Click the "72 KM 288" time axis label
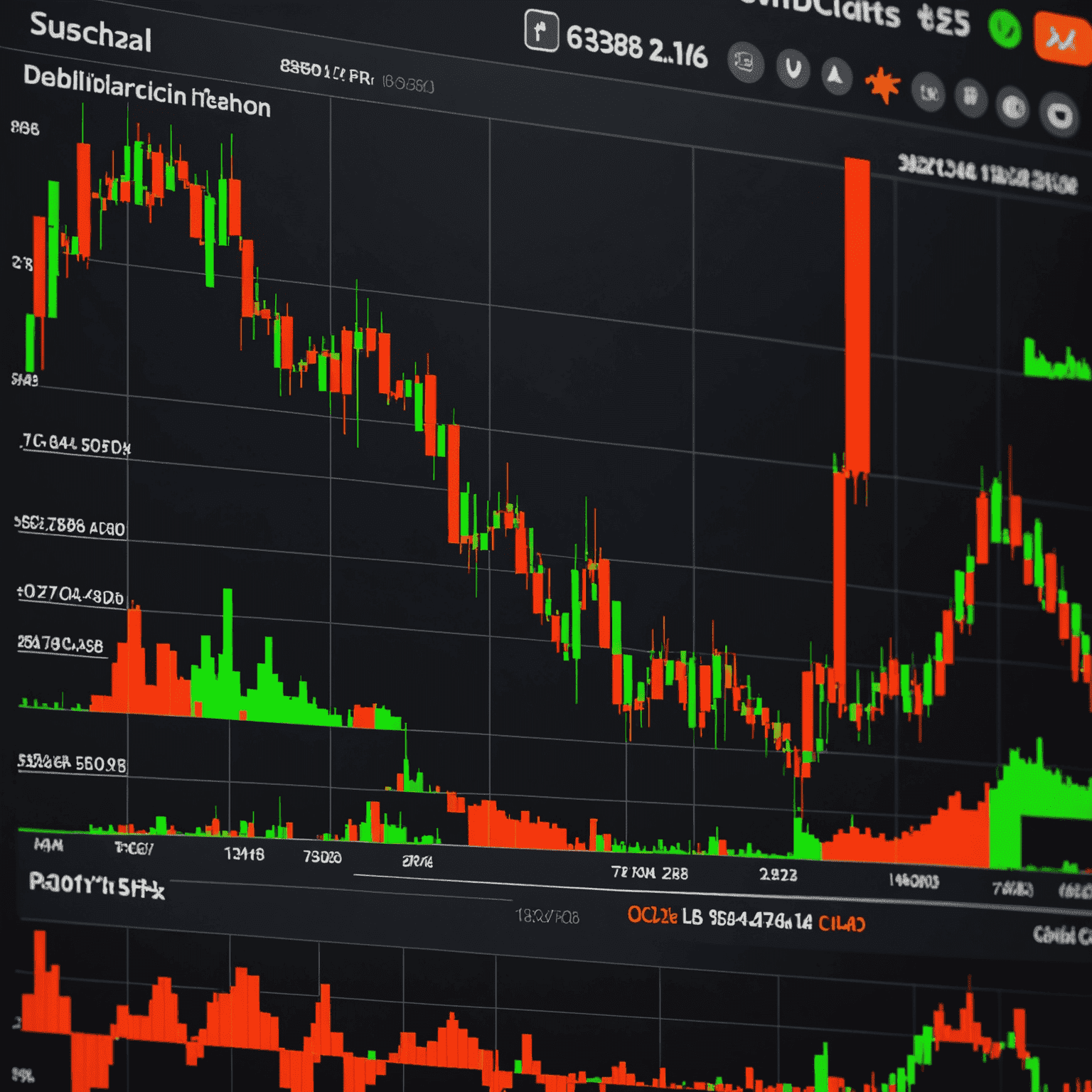The height and width of the screenshot is (1092, 1092). pyautogui.click(x=650, y=872)
